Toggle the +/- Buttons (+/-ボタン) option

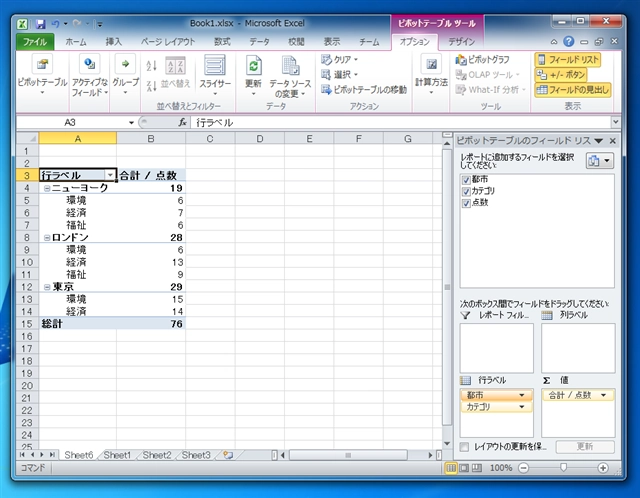561,75
